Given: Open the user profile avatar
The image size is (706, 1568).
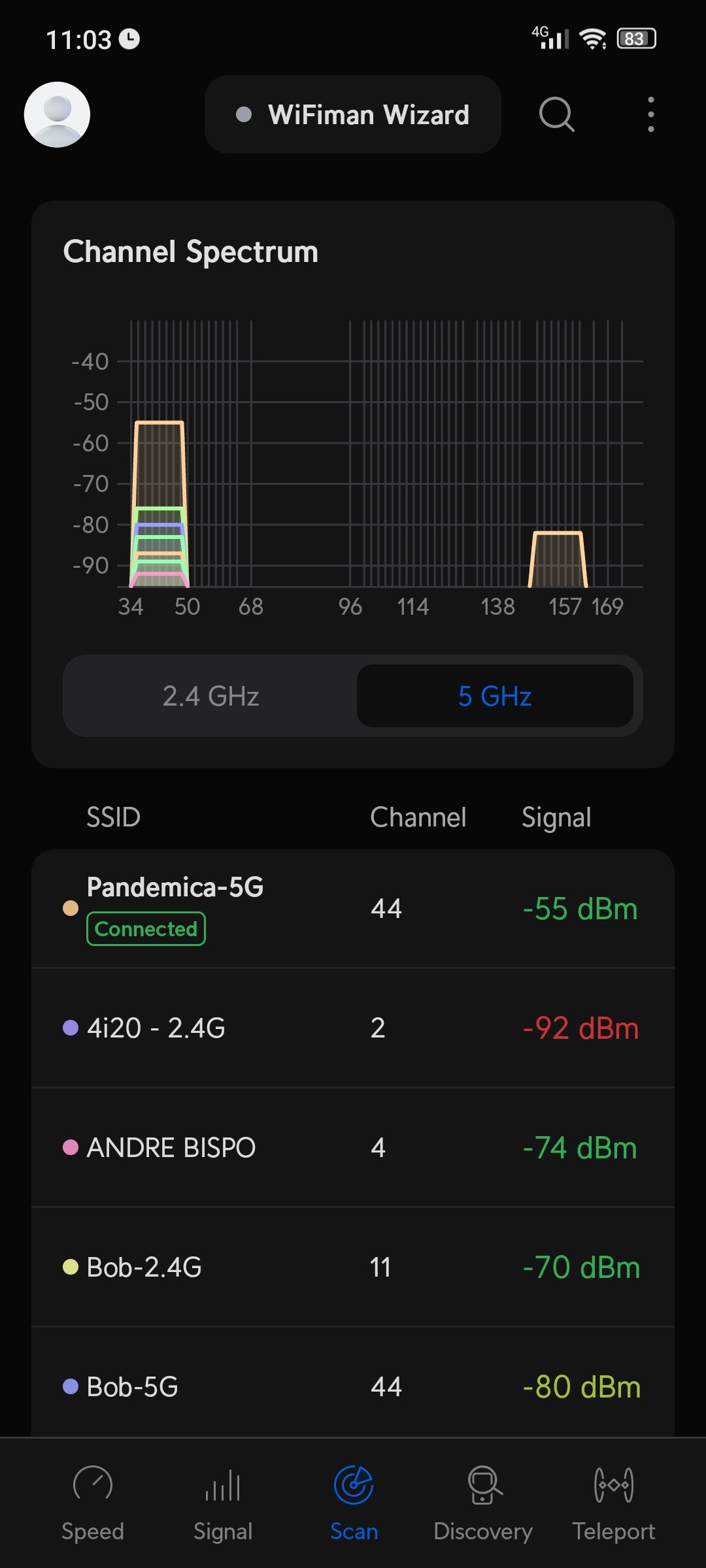Looking at the screenshot, I should click(x=57, y=114).
